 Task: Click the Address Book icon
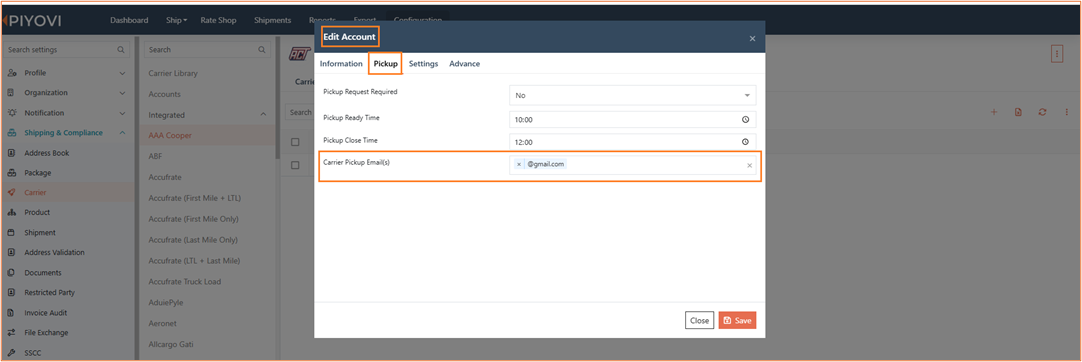[12, 153]
